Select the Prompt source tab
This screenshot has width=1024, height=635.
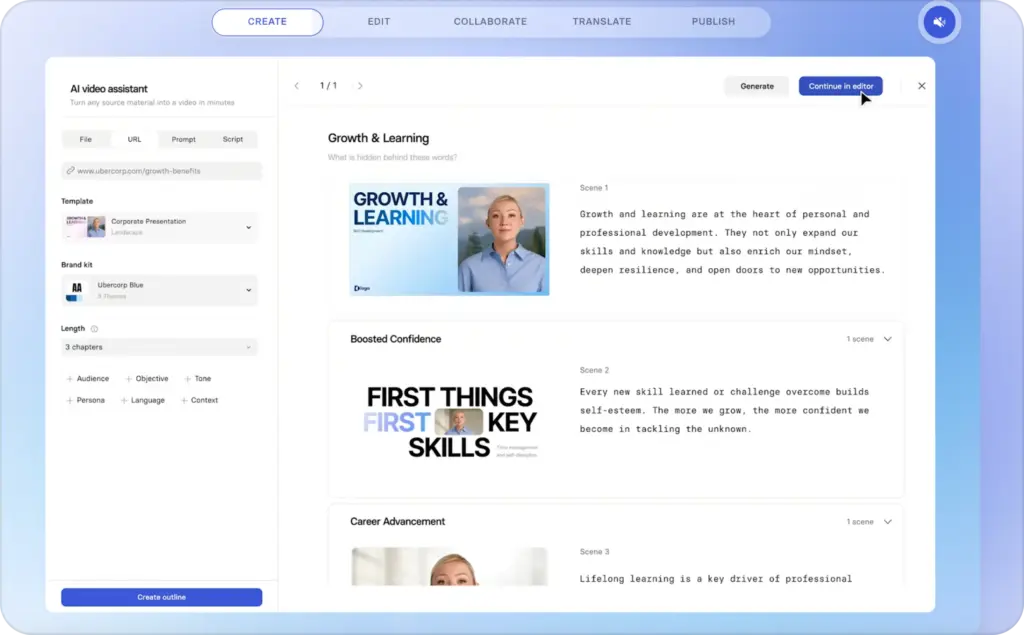pyautogui.click(x=184, y=139)
